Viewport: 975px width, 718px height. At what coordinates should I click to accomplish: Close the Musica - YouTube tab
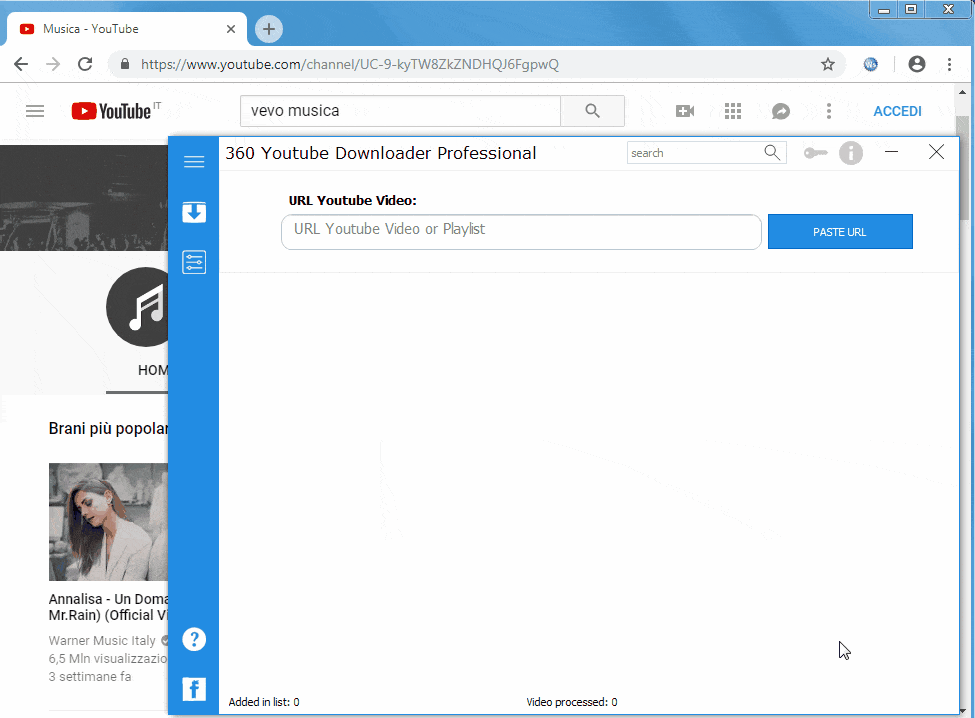click(231, 29)
